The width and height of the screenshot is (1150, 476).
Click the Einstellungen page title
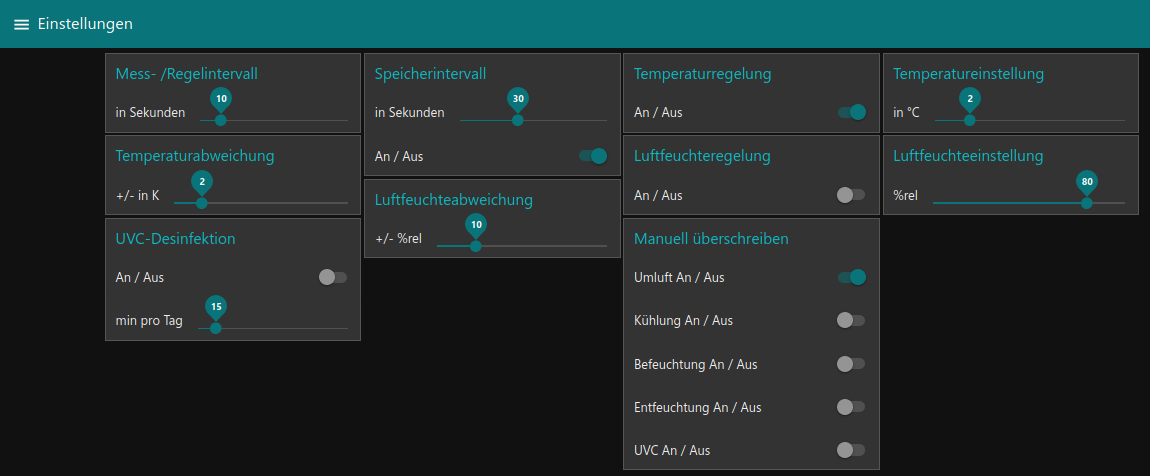85,24
